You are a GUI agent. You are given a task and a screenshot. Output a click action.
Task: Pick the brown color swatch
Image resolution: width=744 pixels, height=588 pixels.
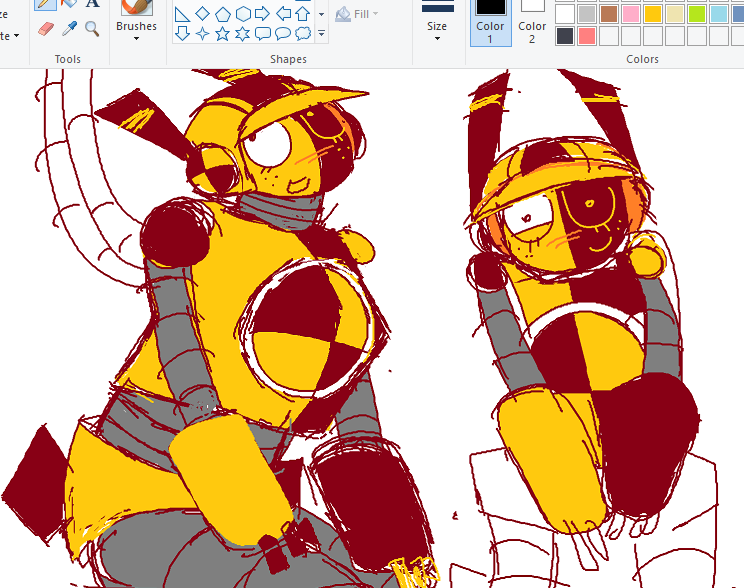pos(609,14)
